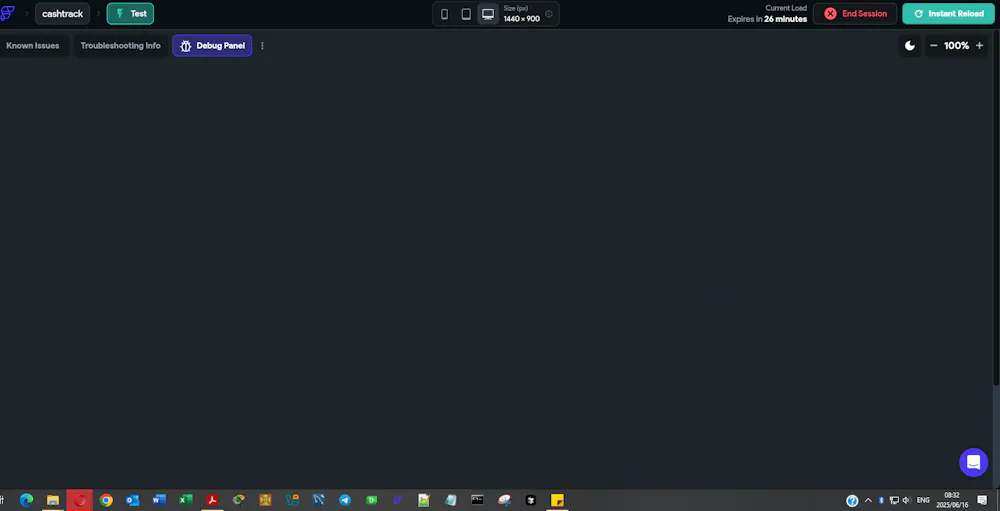Open the three-dot more options menu
This screenshot has width=1000, height=511.
262,46
